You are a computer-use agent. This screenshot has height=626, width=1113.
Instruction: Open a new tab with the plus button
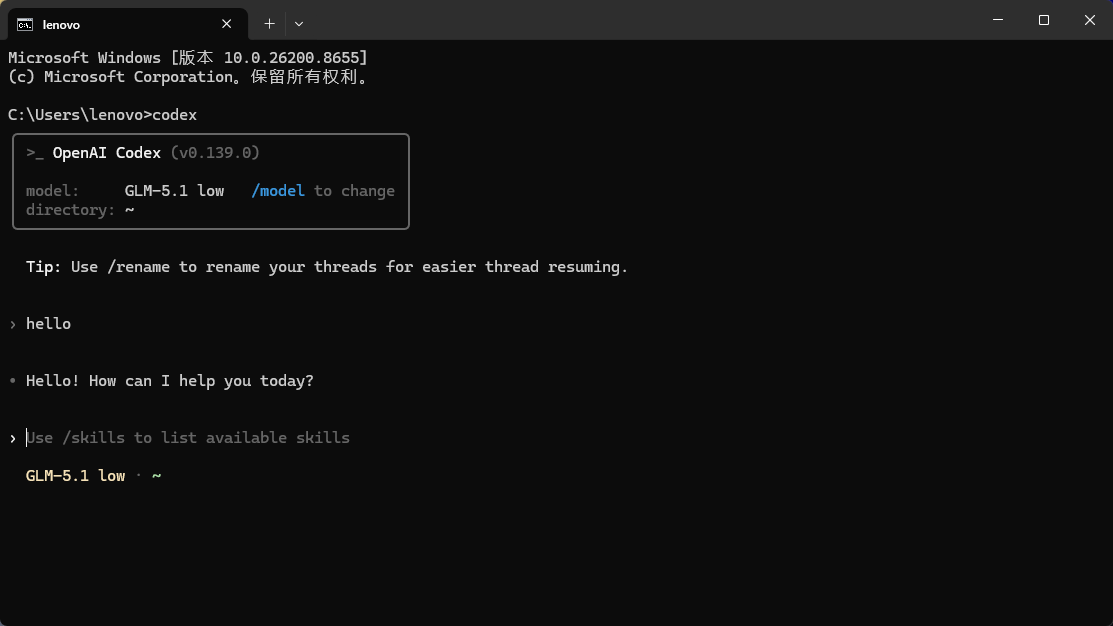[269, 24]
